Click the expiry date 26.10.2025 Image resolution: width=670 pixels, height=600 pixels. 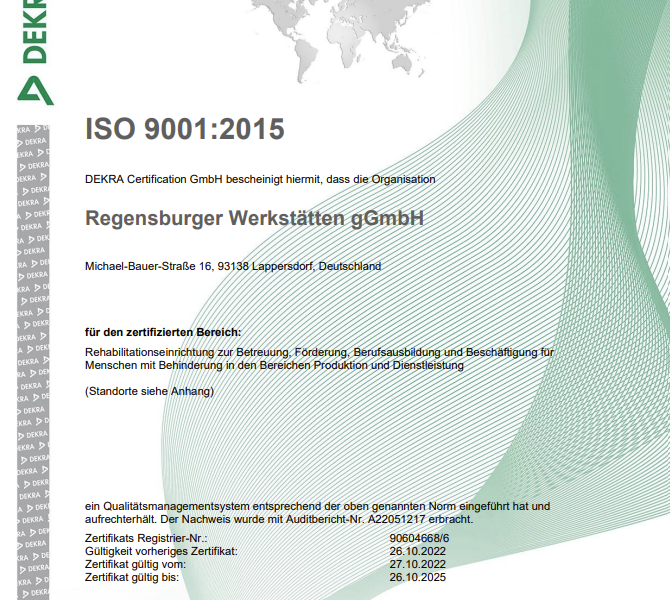[x=417, y=577]
